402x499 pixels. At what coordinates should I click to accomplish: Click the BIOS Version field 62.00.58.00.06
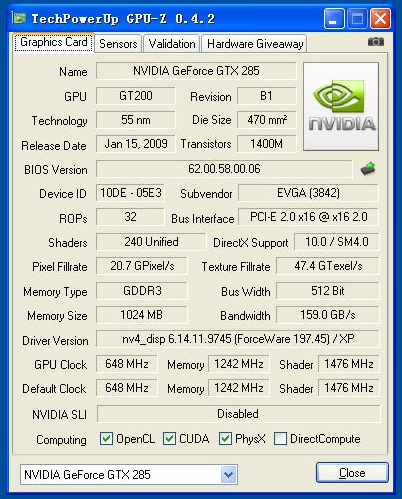pyautogui.click(x=224, y=169)
